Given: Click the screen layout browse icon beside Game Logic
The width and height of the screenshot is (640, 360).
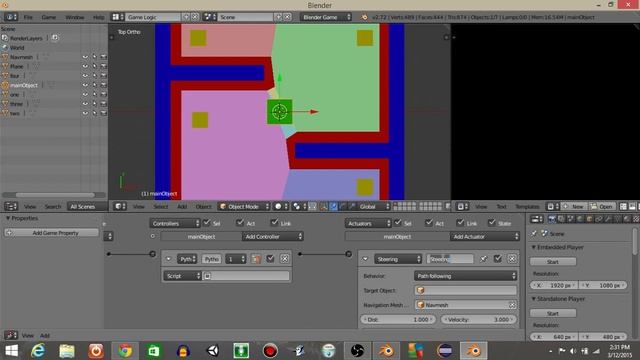Looking at the screenshot, I should click(118, 17).
